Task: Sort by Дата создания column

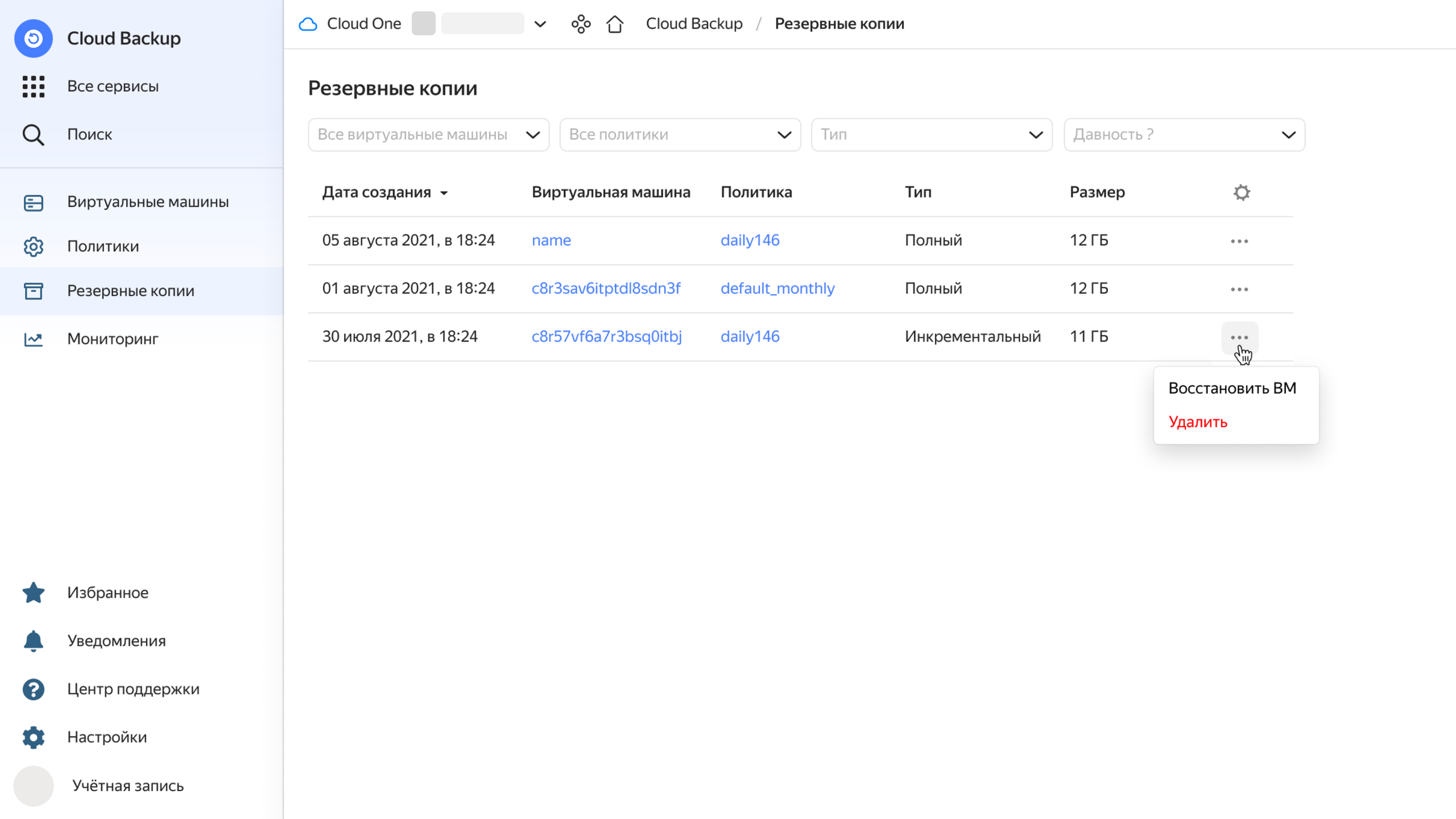Action: pos(385,192)
